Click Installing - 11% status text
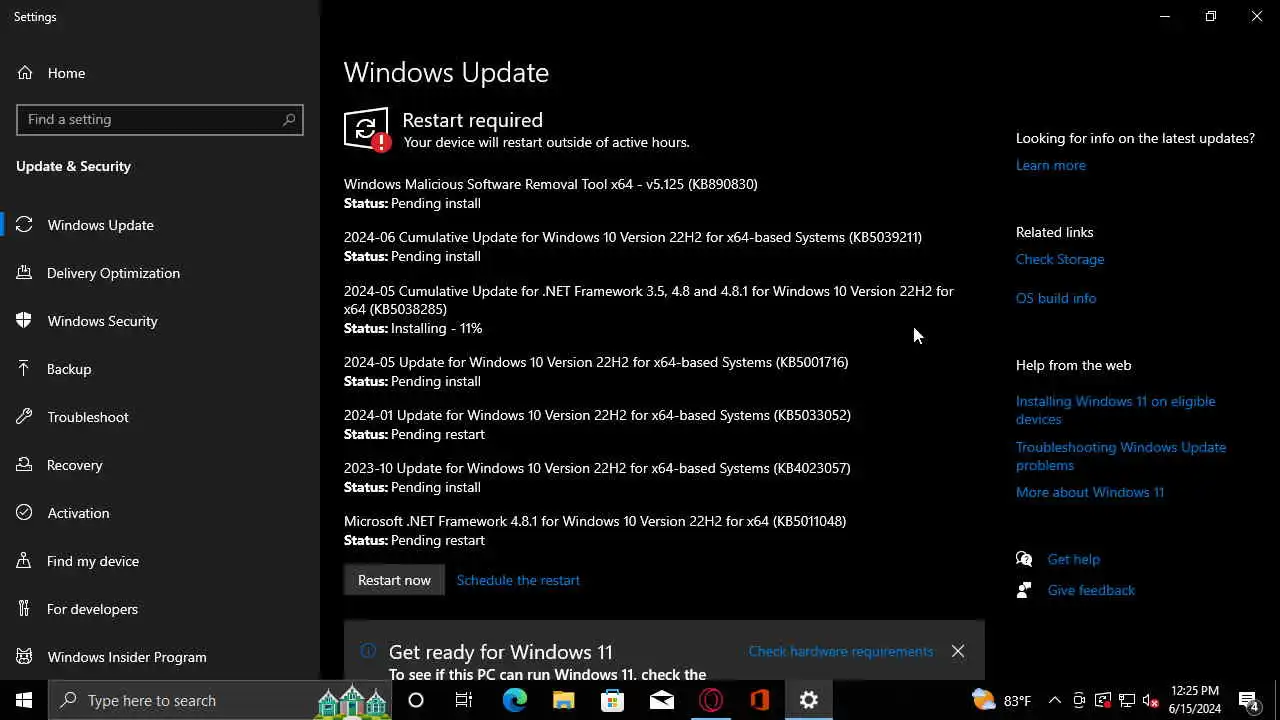1280x720 pixels. (436, 328)
